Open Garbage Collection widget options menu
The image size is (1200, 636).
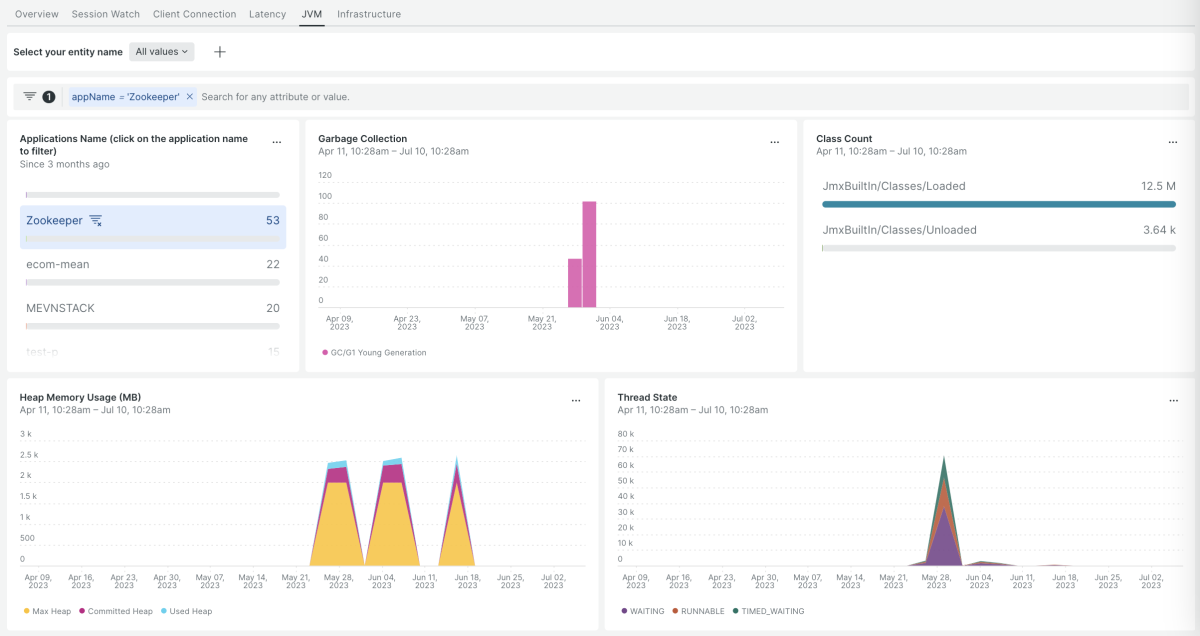pos(774,143)
